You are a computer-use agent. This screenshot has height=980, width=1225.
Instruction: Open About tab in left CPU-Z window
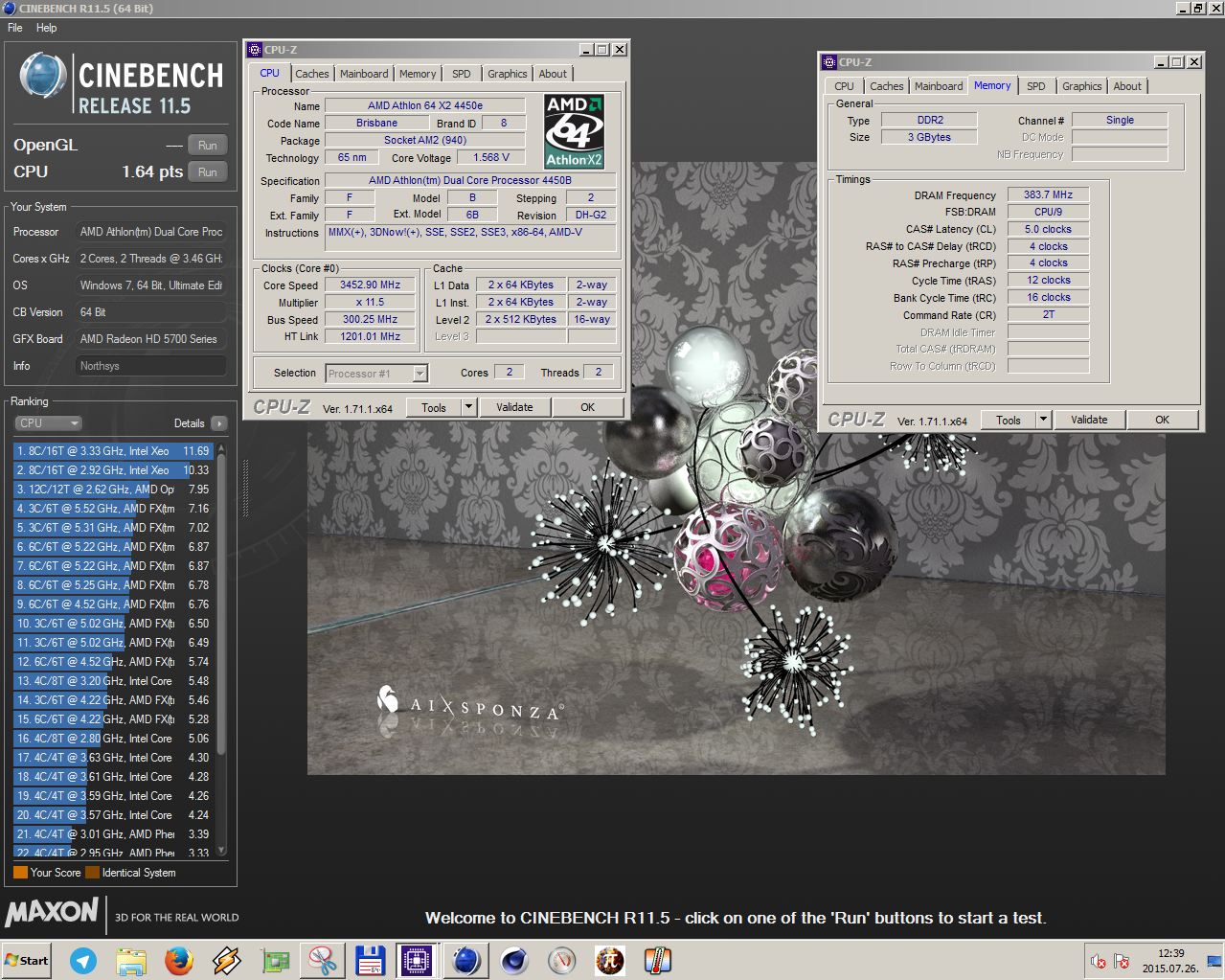coord(553,74)
